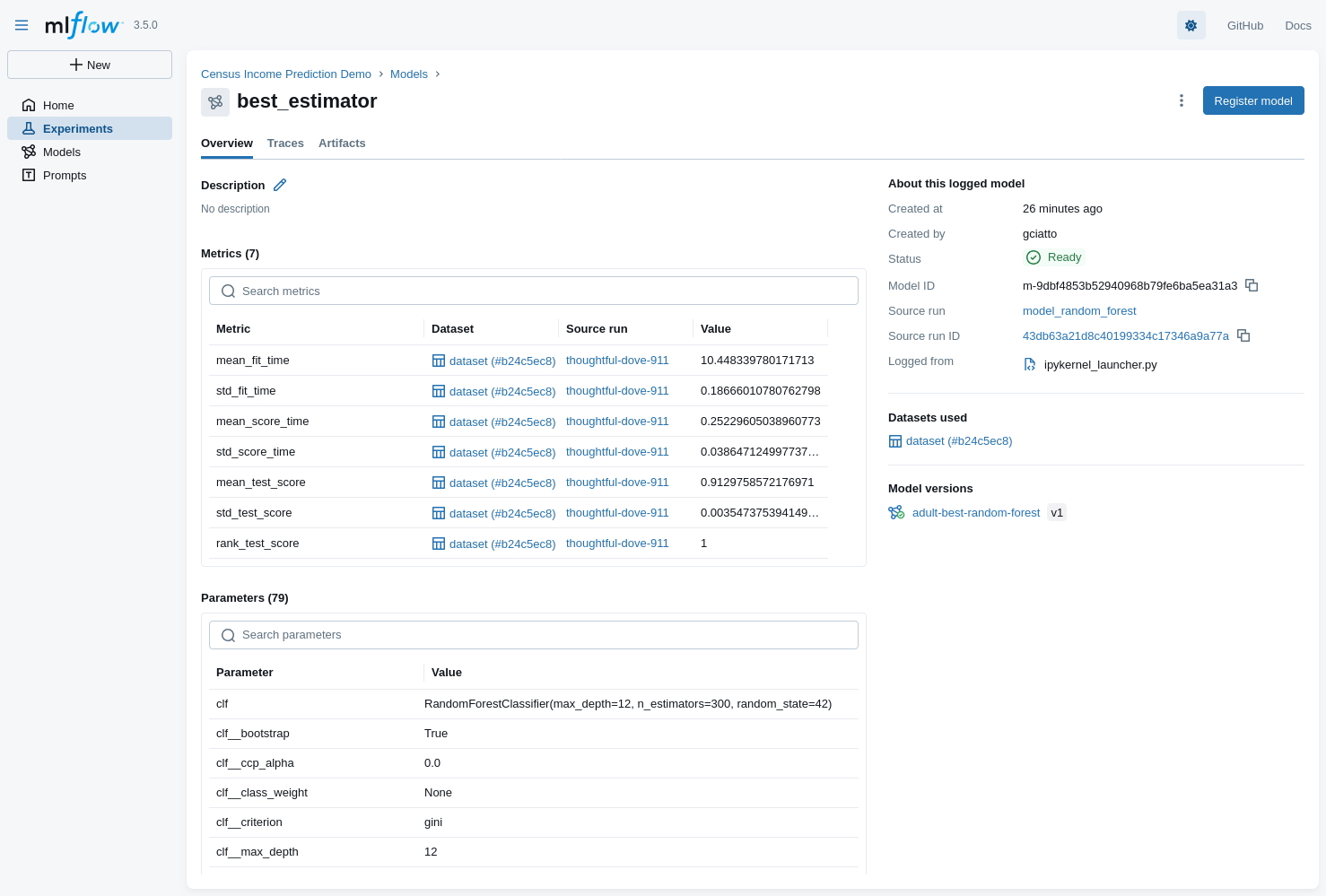This screenshot has width=1326, height=896.
Task: Click the hamburger menu icon
Action: [x=22, y=25]
